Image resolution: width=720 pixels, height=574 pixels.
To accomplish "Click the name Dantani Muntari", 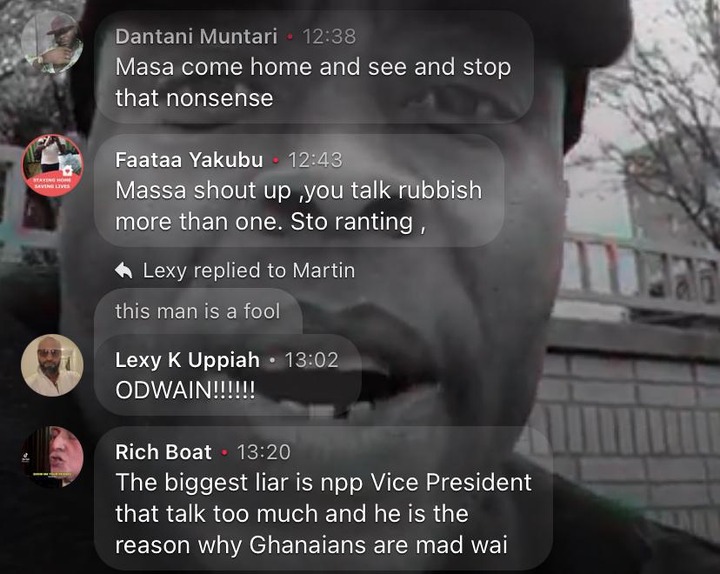I will point(196,36).
